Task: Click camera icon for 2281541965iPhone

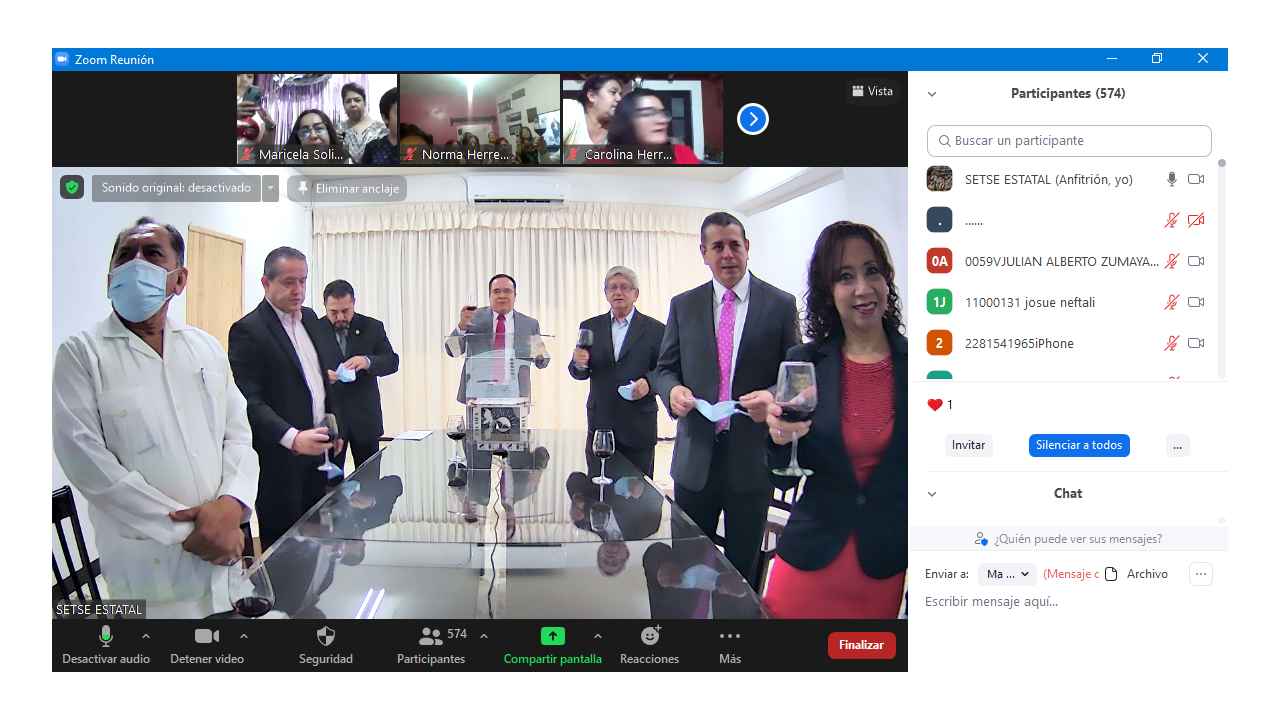Action: pyautogui.click(x=1196, y=343)
